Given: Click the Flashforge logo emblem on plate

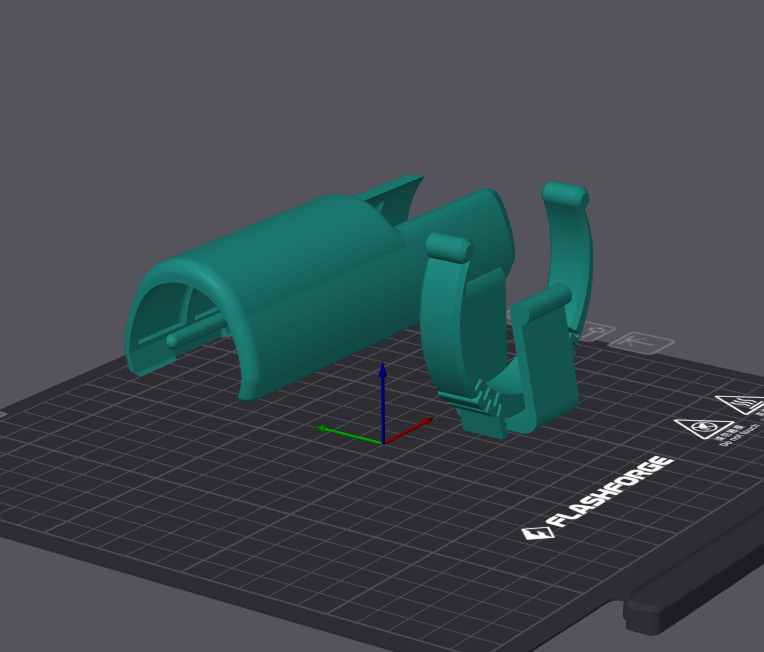Looking at the screenshot, I should [x=538, y=533].
